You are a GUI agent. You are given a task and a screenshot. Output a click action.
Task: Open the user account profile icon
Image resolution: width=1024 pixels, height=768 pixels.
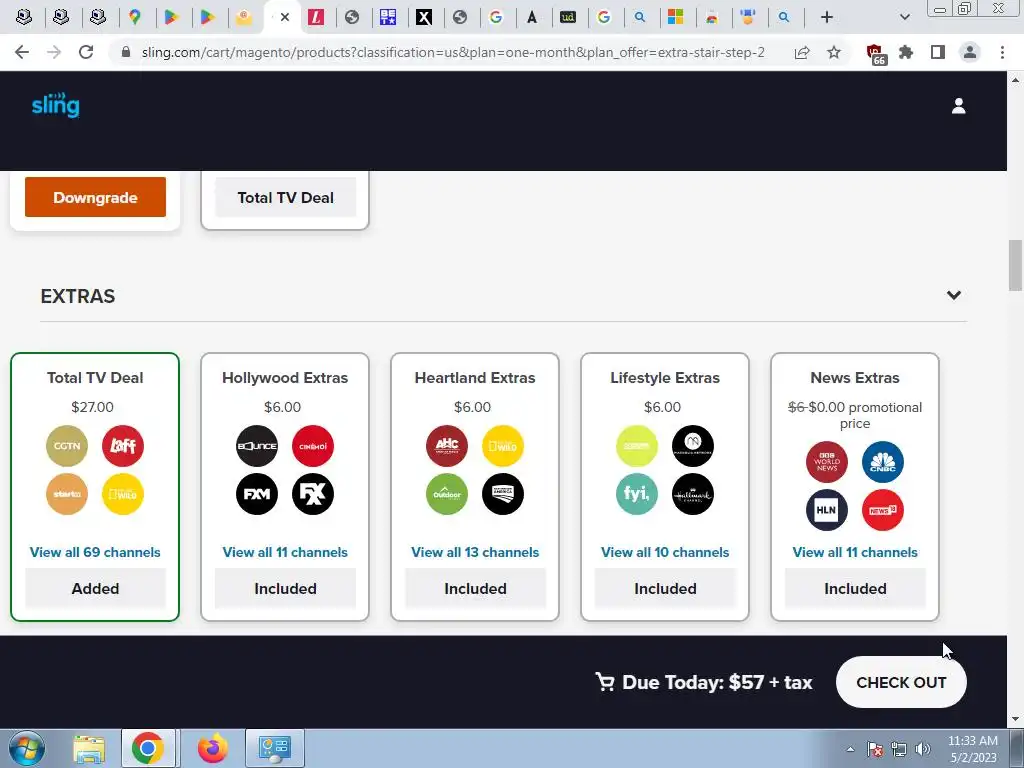(958, 106)
